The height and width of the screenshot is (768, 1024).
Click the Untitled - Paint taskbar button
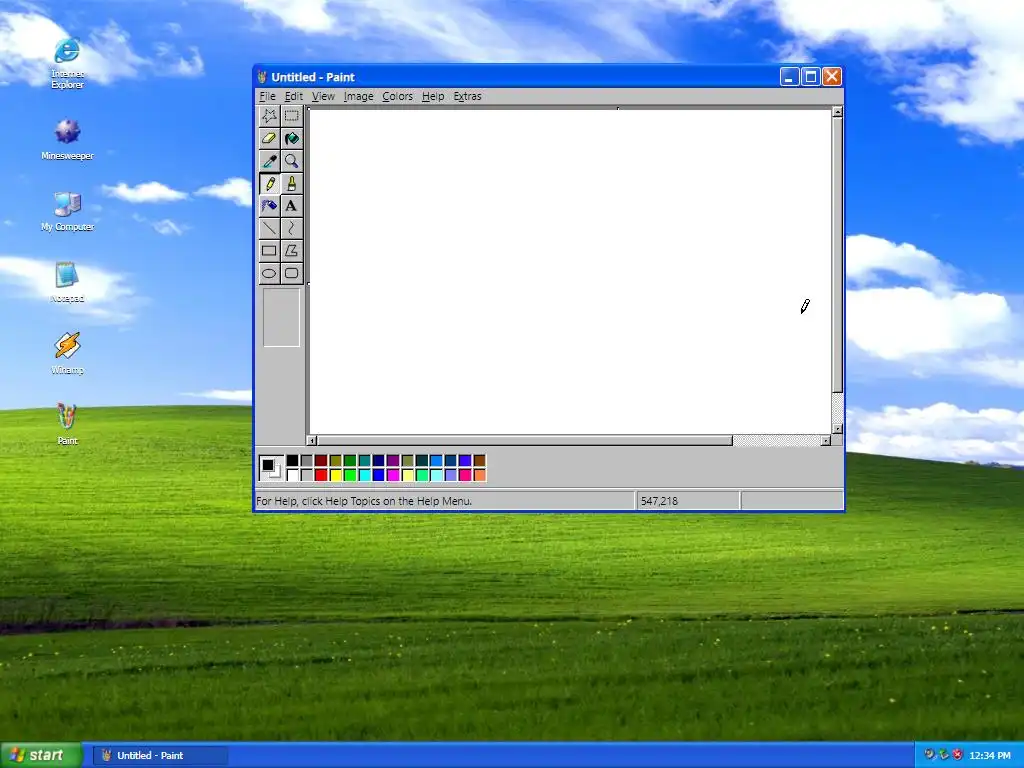[161, 755]
